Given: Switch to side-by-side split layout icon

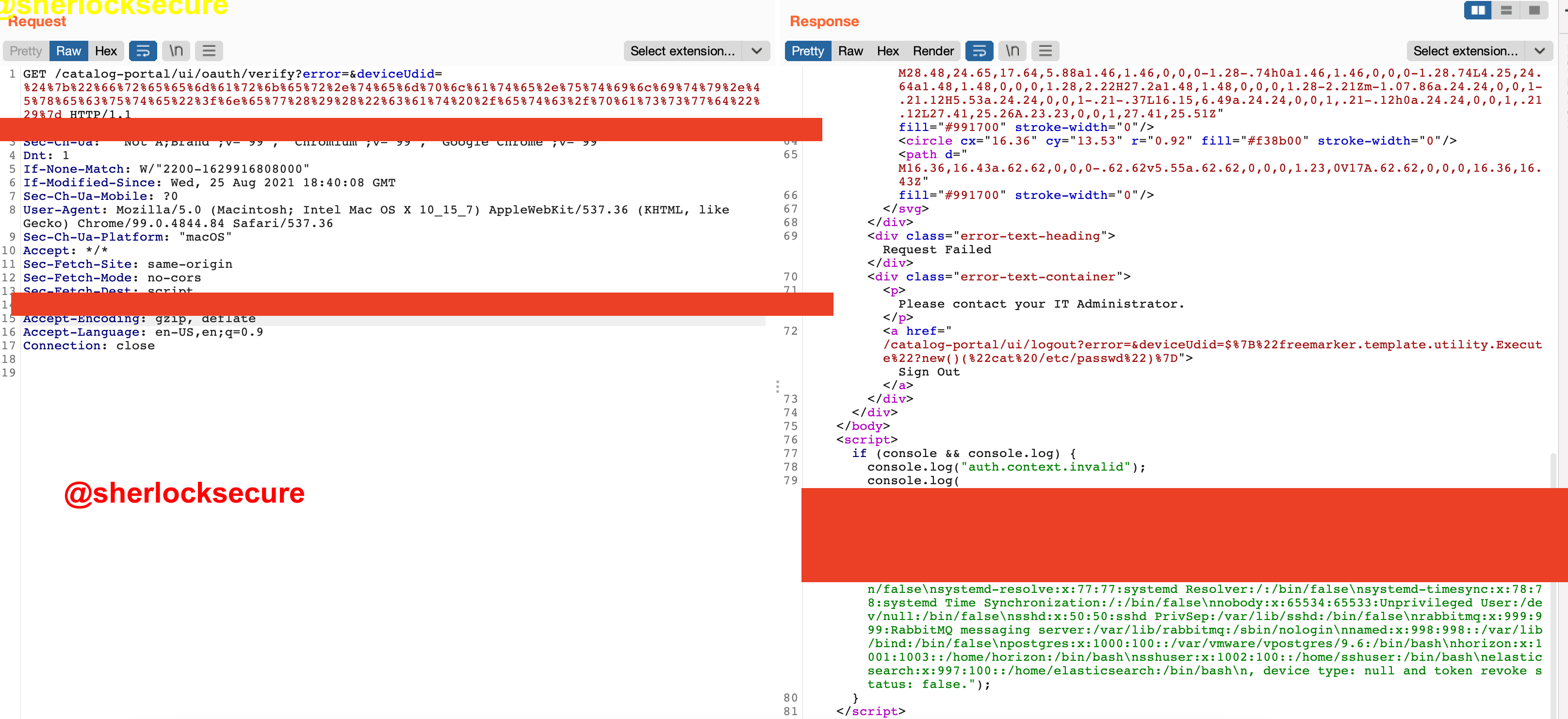Looking at the screenshot, I should click(1477, 10).
